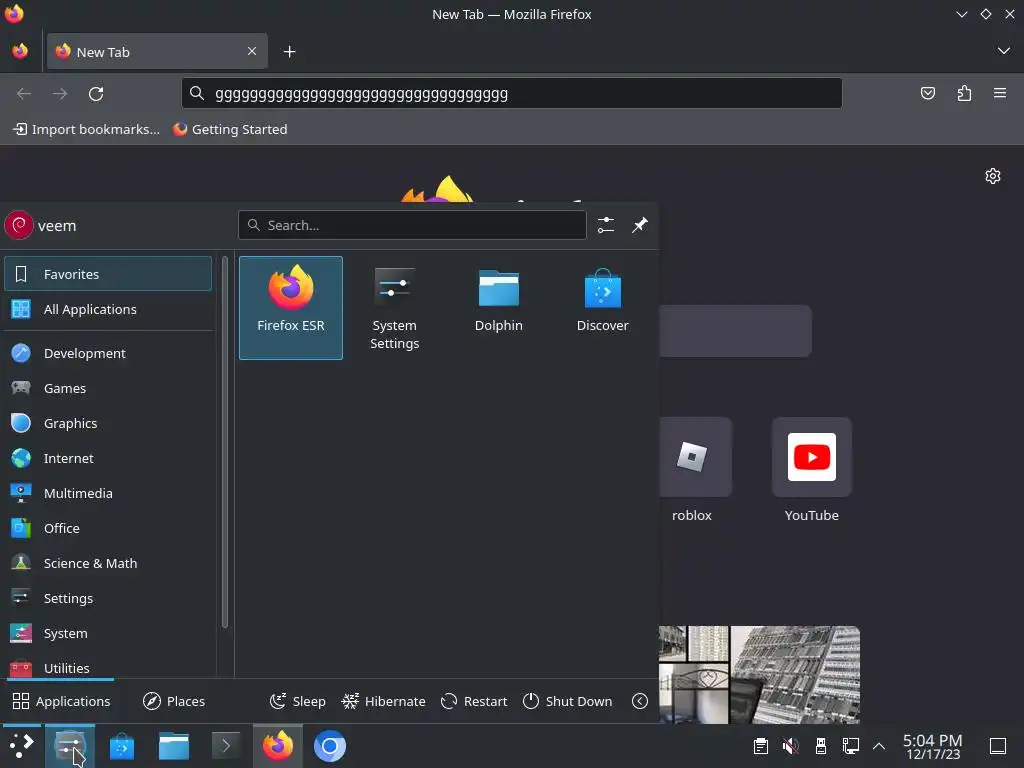Select Favorites in launcher sidebar
The width and height of the screenshot is (1024, 768).
108,274
